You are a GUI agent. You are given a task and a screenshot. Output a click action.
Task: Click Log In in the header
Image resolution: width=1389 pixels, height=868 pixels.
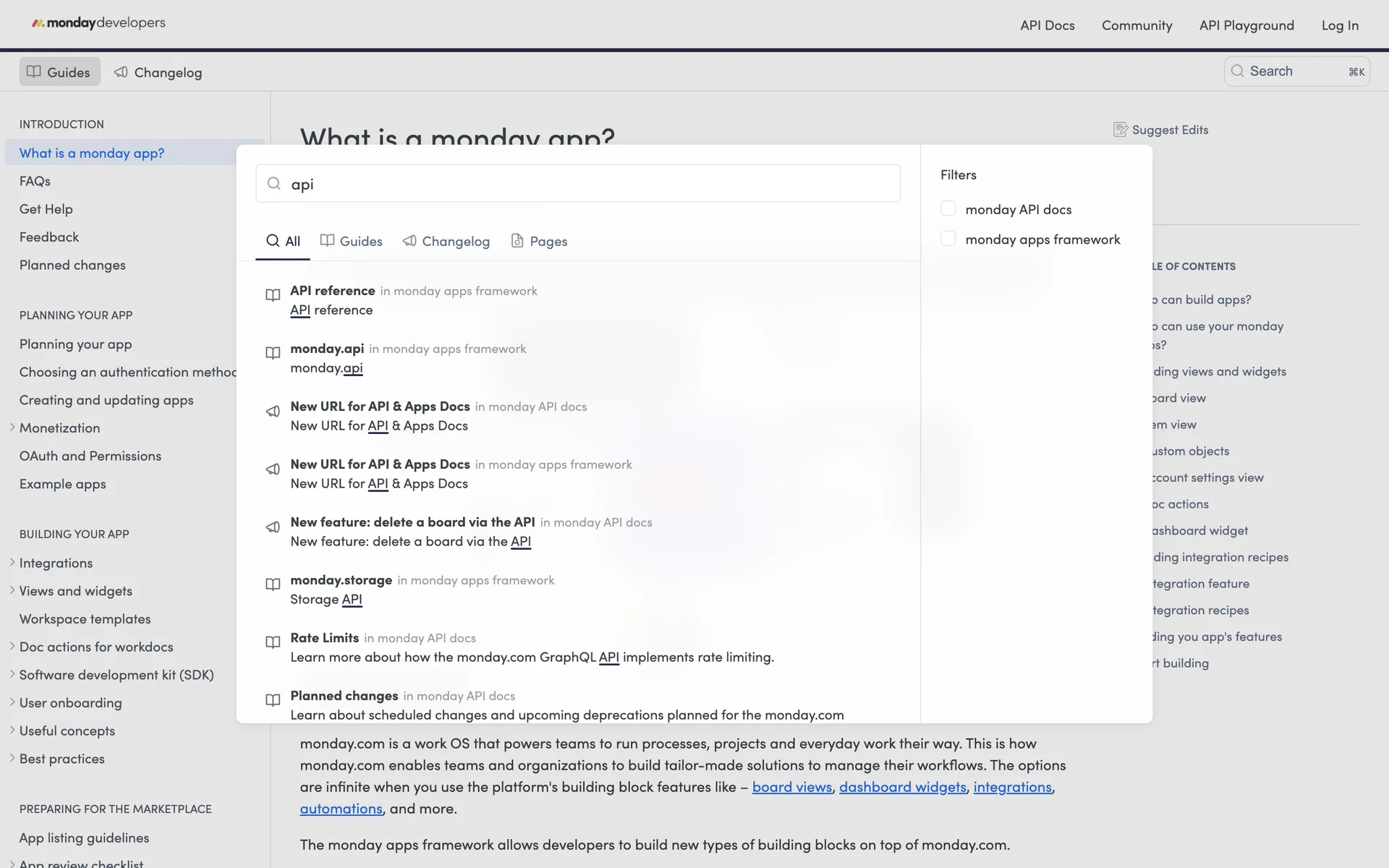[x=1339, y=25]
